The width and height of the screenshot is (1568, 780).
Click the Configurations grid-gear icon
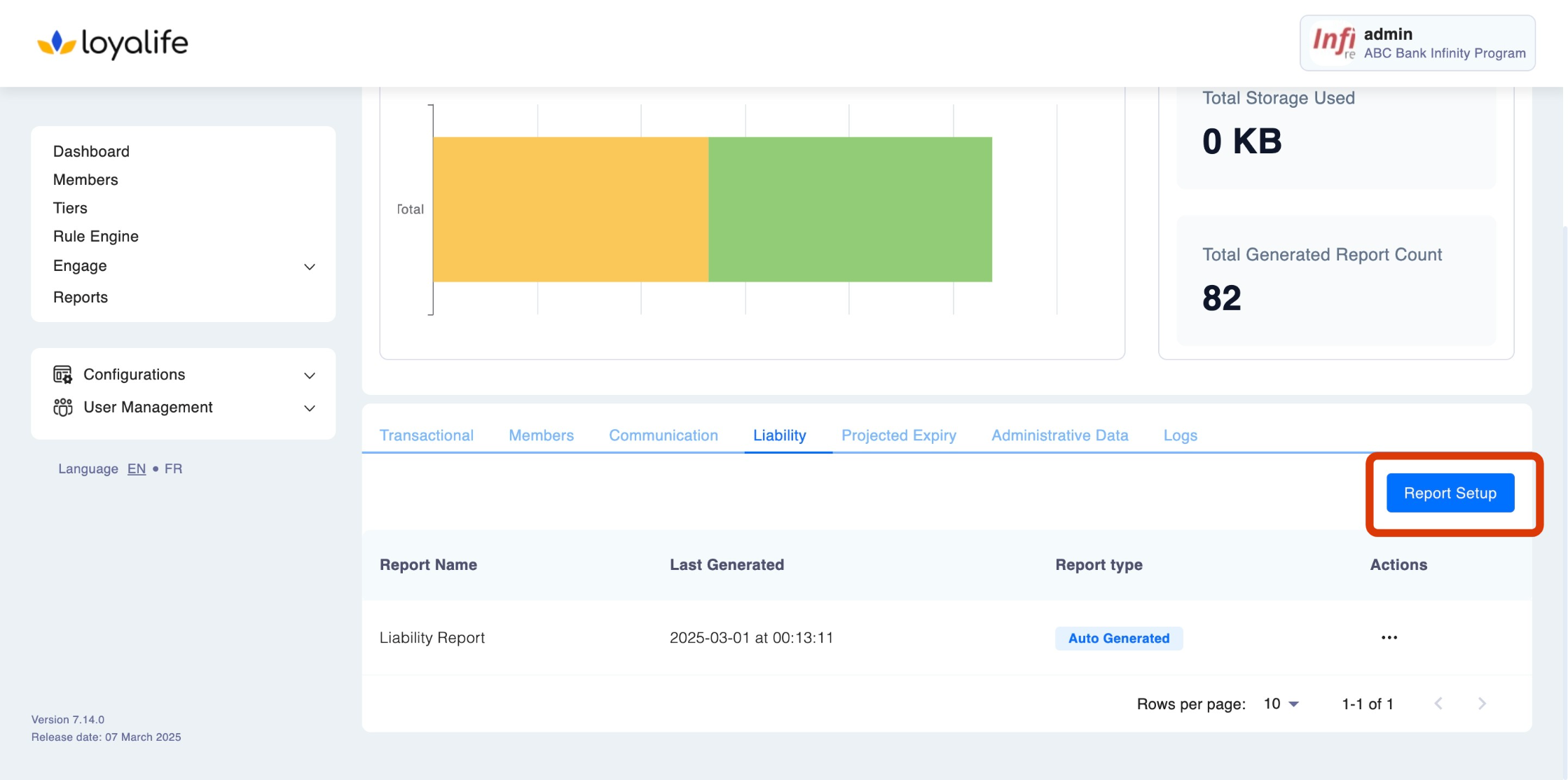click(x=62, y=375)
